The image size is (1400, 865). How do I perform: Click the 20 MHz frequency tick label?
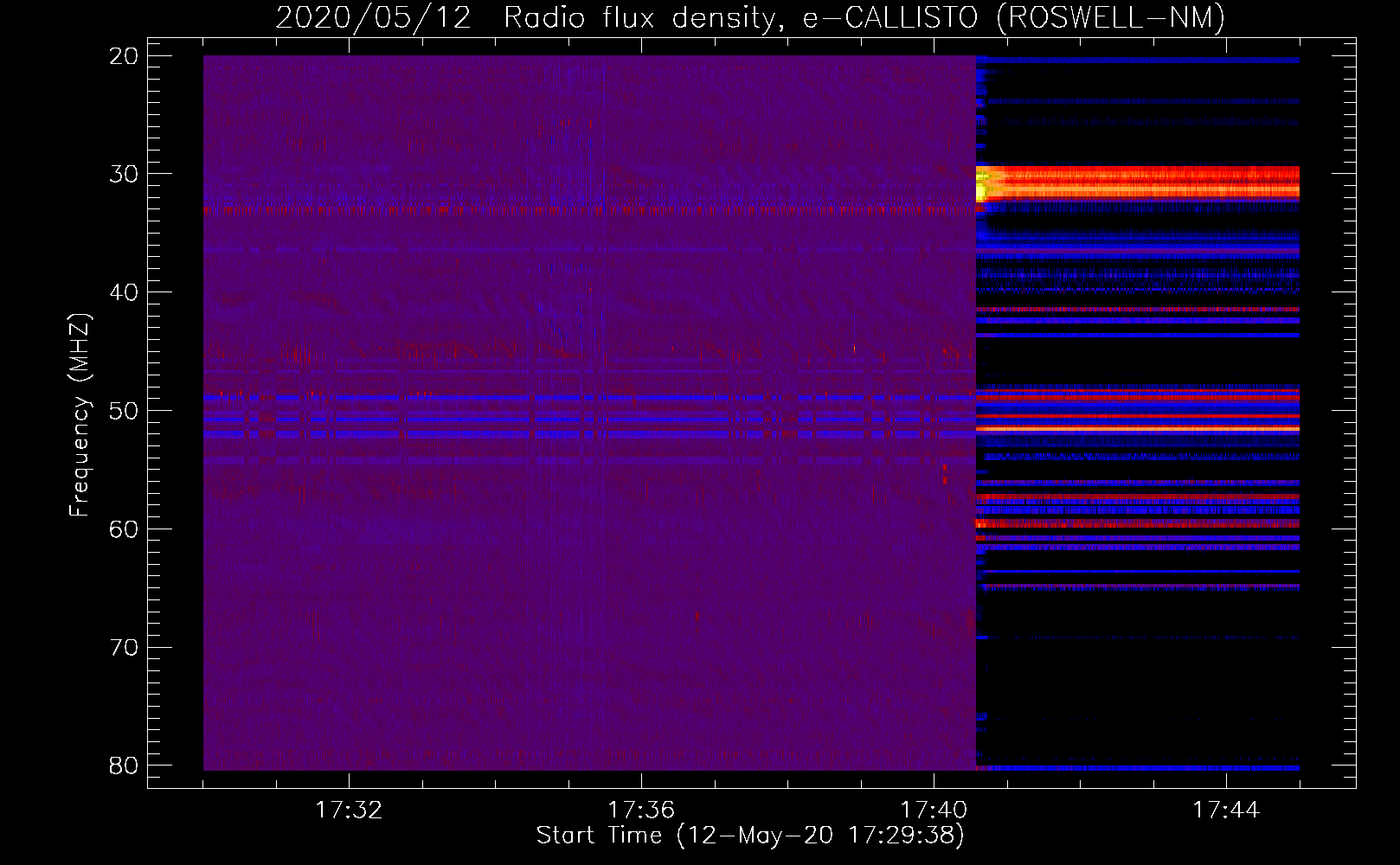[125, 56]
